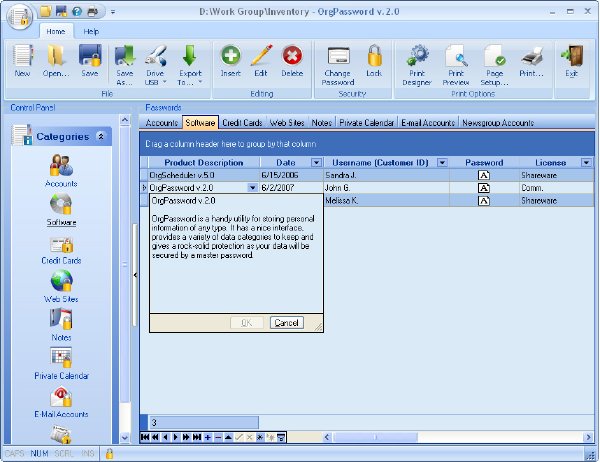Screen dimensions: 600x462
Task: Go to last record in navigator
Action: pos(197,437)
